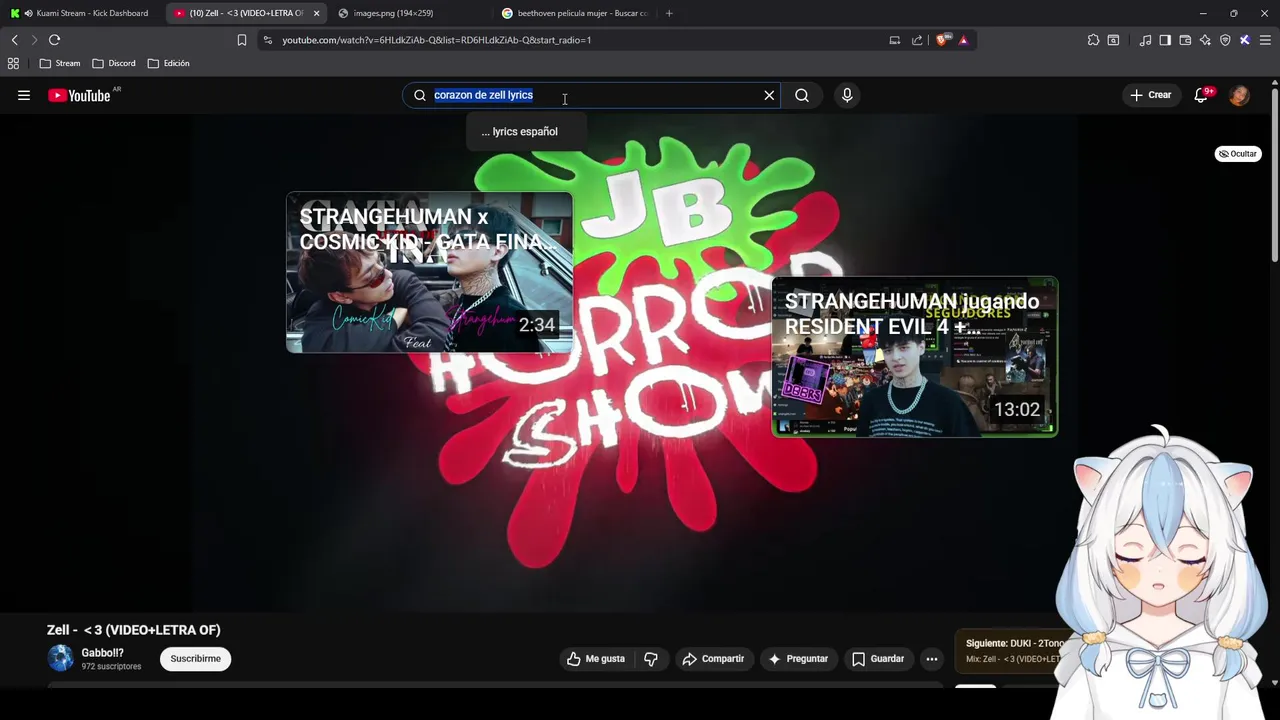Image resolution: width=1280 pixels, height=720 pixels.
Task: Open the YouTube hamburger guide menu
Action: pyautogui.click(x=24, y=95)
